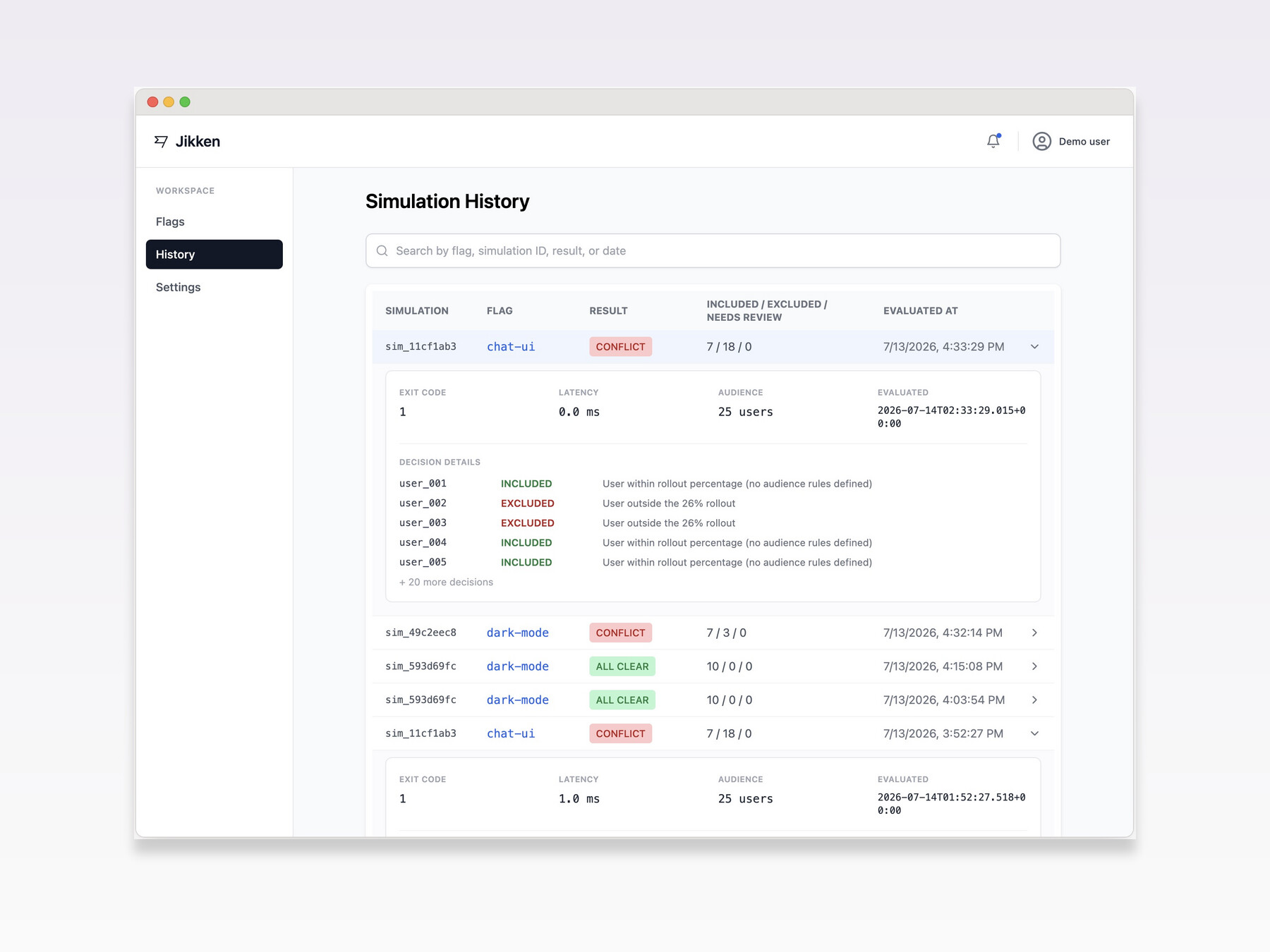Click the EVALUATED AT column header

(921, 311)
